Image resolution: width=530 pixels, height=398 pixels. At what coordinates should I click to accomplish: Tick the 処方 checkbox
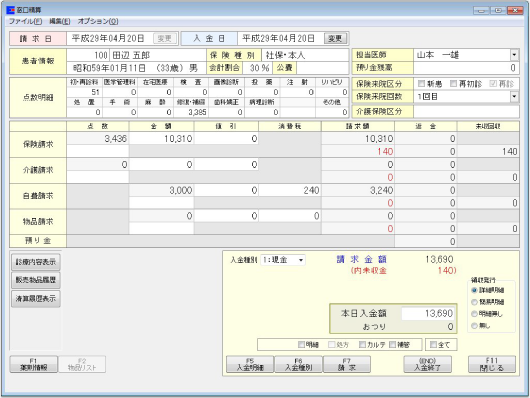pos(332,345)
